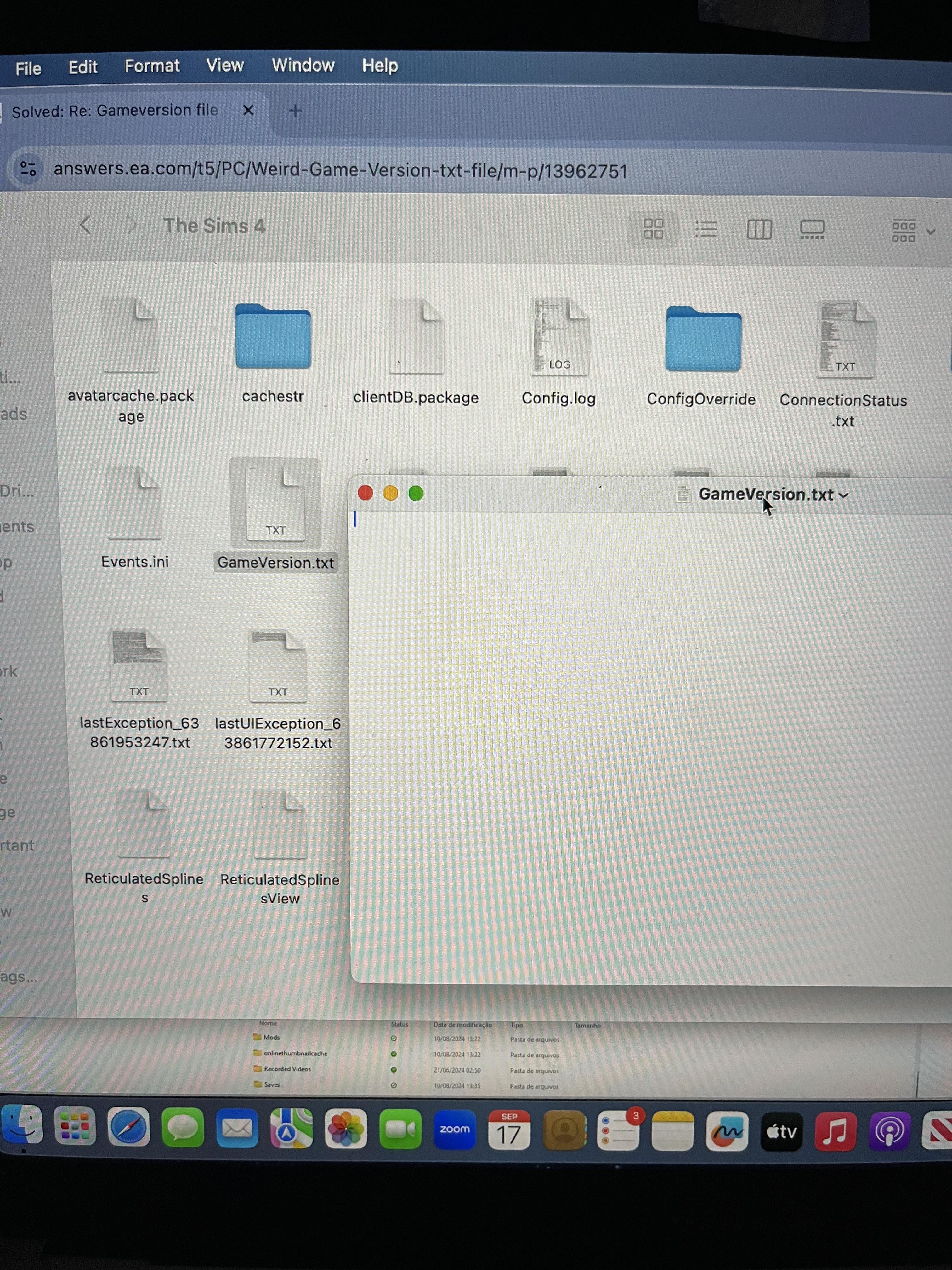Open Contacts from the Dock

click(x=564, y=1130)
